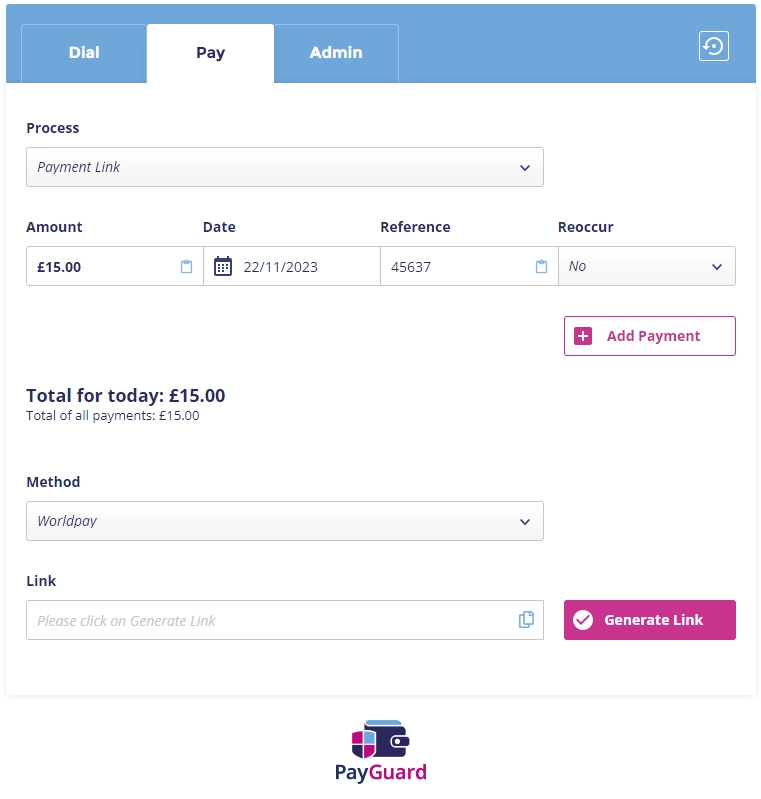Screen dimensions: 761x799
Task: Click the Link text field placeholder
Action: click(270, 620)
